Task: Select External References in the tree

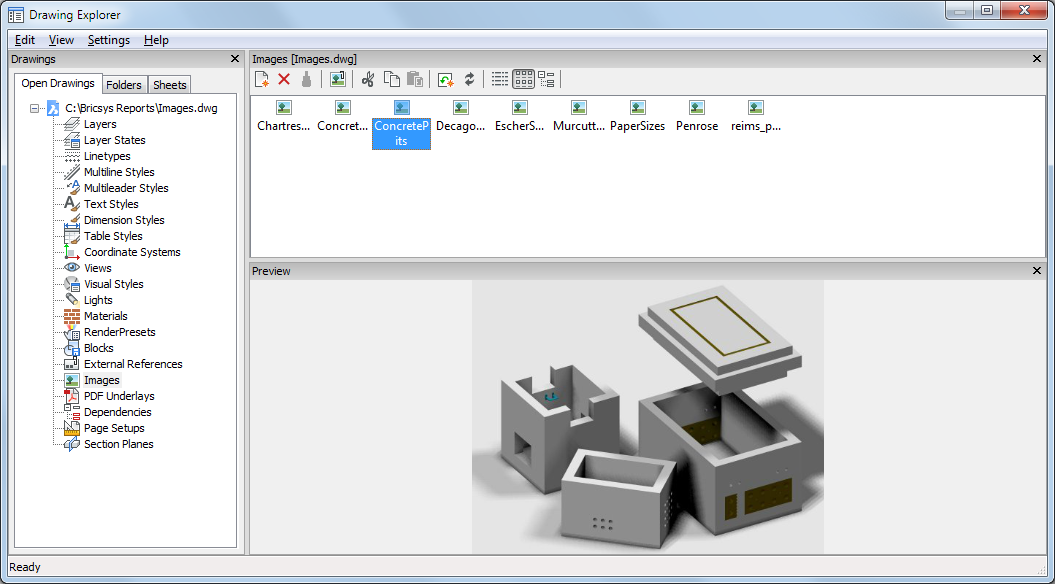Action: [x=133, y=364]
